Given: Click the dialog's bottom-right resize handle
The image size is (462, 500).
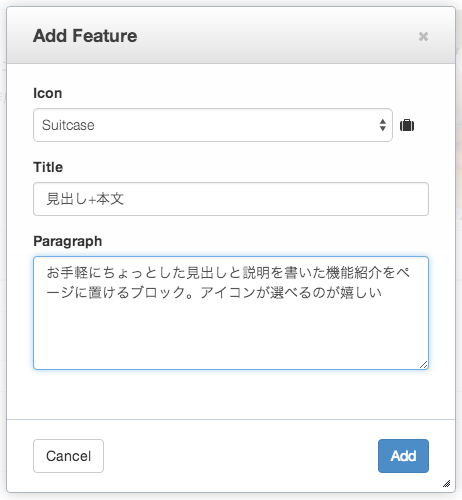Looking at the screenshot, I should (x=447, y=483).
